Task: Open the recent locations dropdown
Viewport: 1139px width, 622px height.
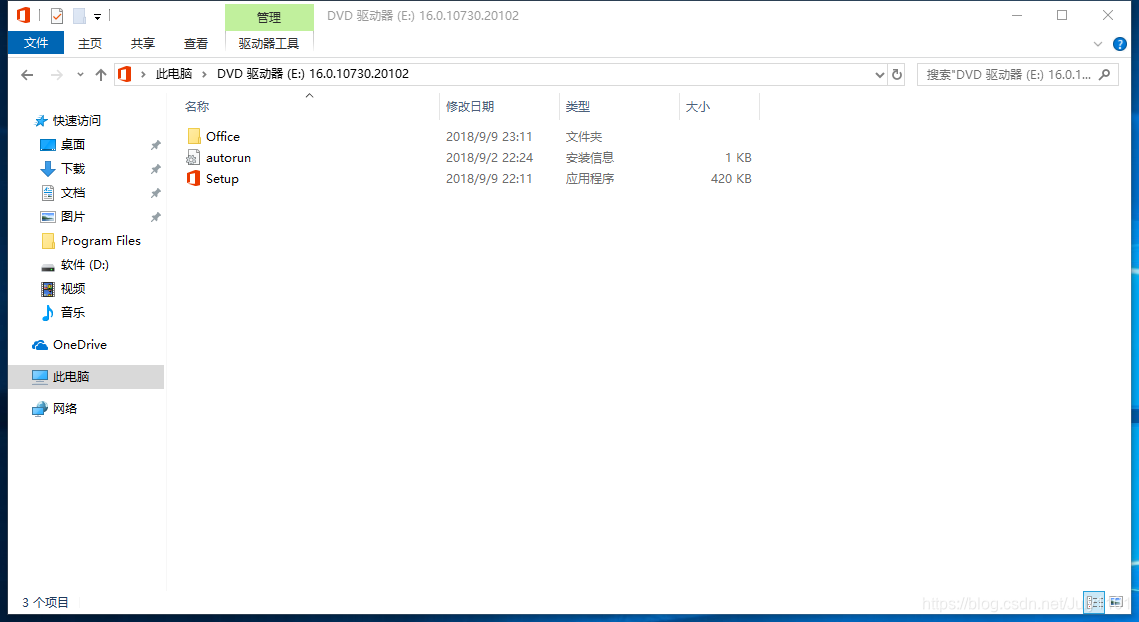Action: coord(80,74)
